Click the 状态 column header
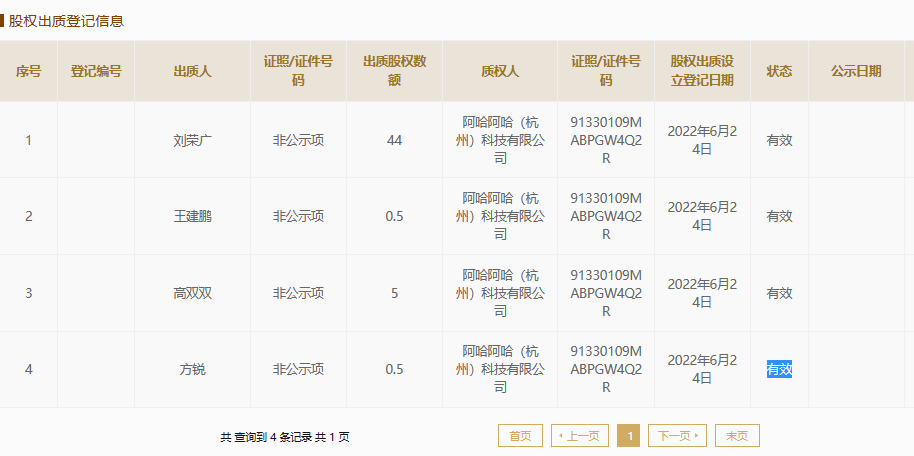The height and width of the screenshot is (456, 914). coord(779,71)
